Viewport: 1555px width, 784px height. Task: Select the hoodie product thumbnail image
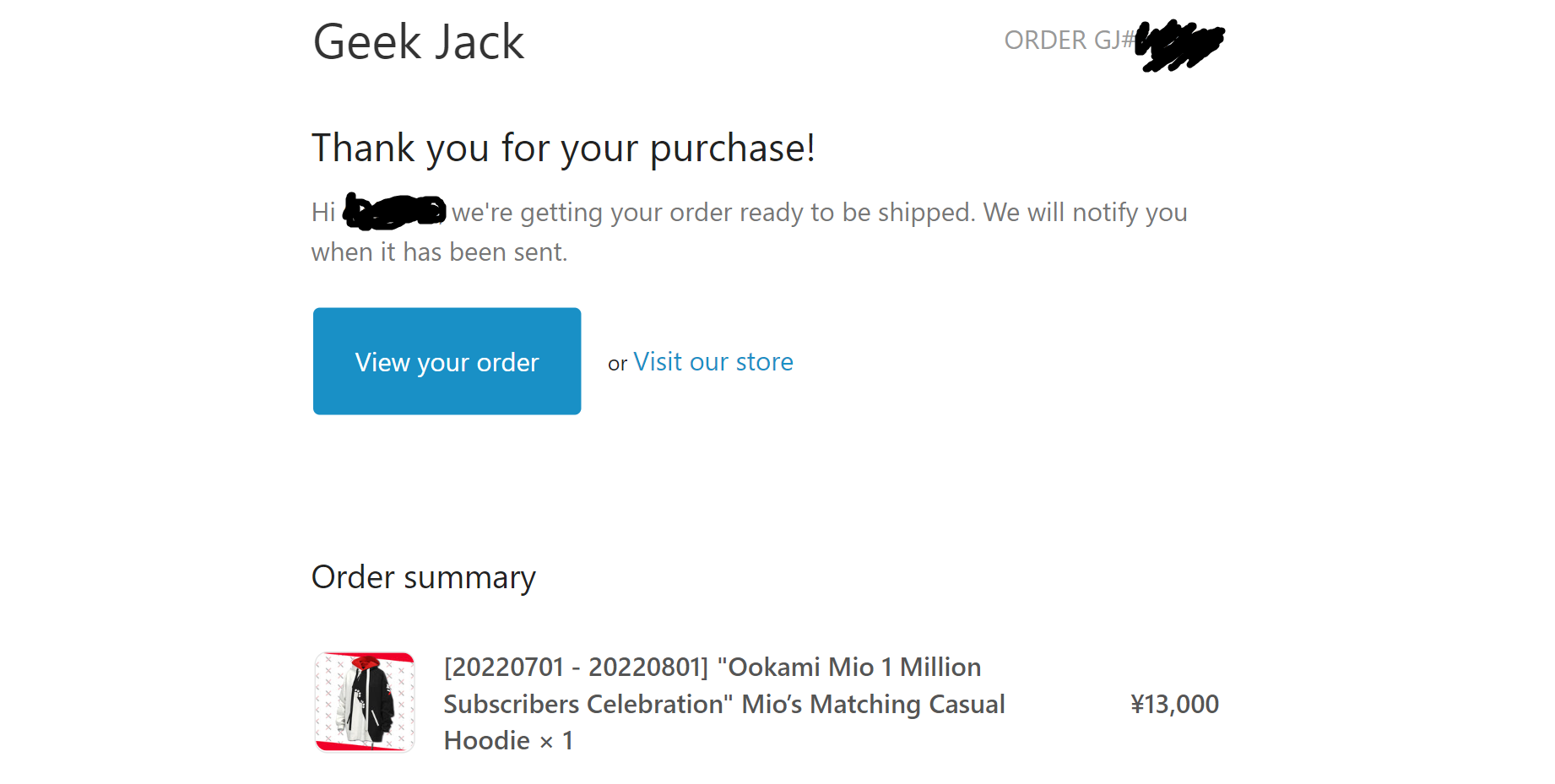coord(365,702)
